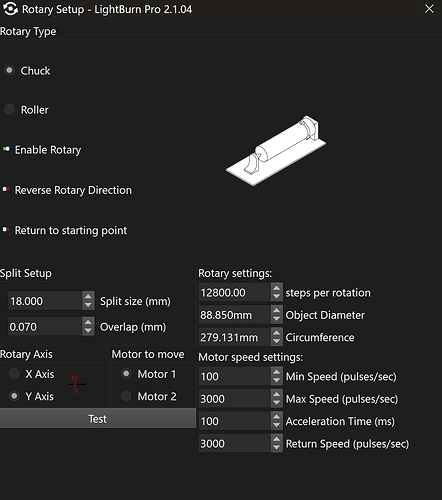Increase the Acceleration Time value
This screenshot has height=500, width=442.
point(276,417)
